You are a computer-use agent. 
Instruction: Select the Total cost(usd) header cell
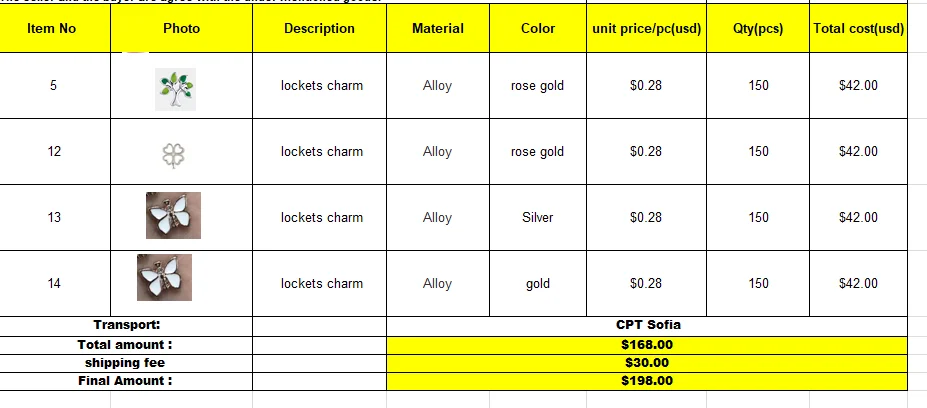[x=858, y=28]
